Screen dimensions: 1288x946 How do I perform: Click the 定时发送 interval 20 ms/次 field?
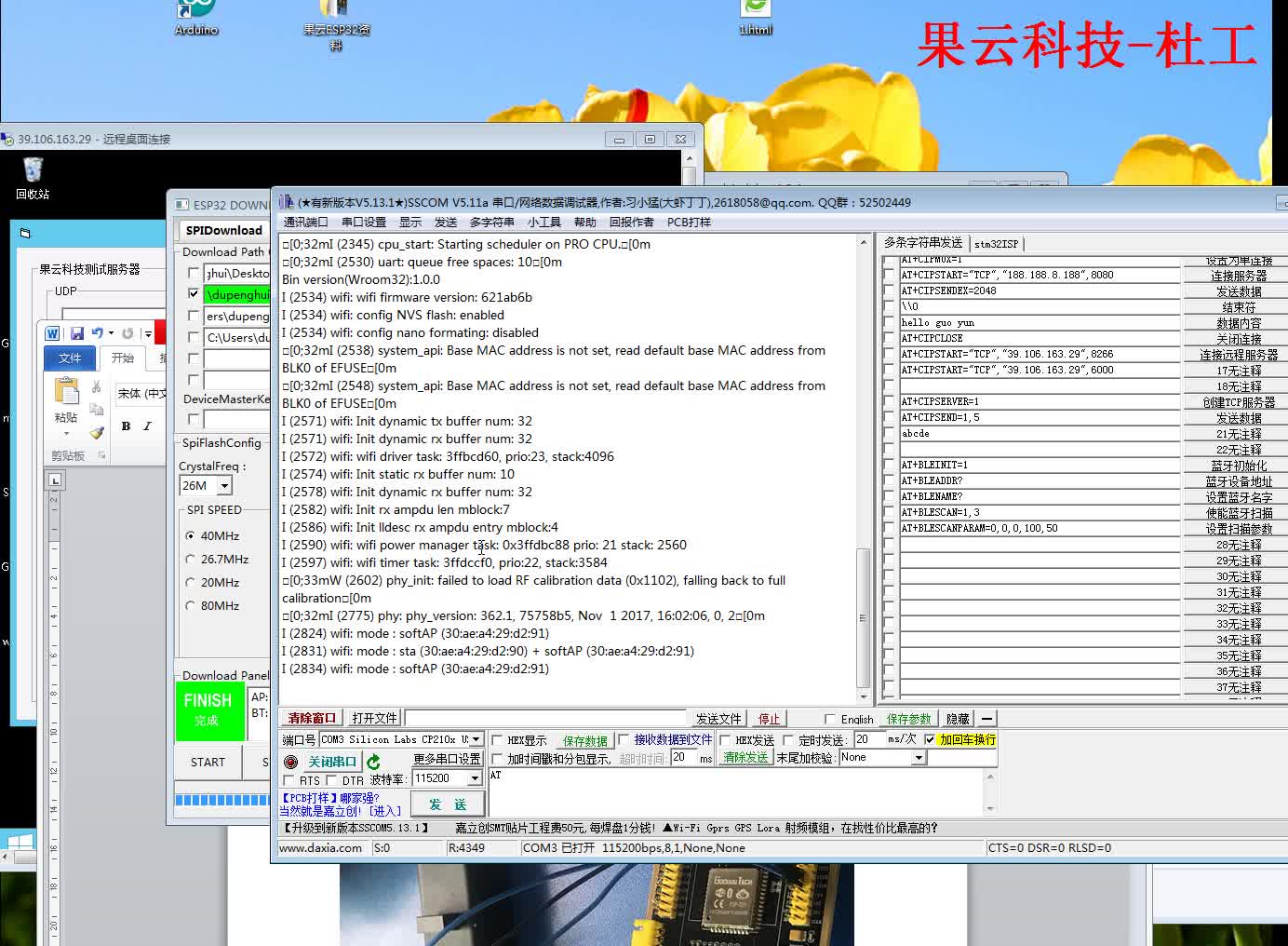869,739
